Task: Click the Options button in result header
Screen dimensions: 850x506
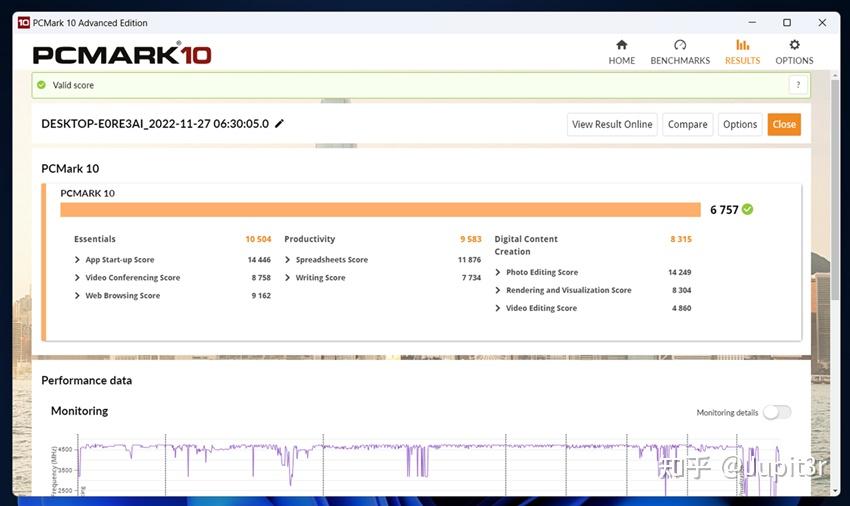Action: pos(740,124)
